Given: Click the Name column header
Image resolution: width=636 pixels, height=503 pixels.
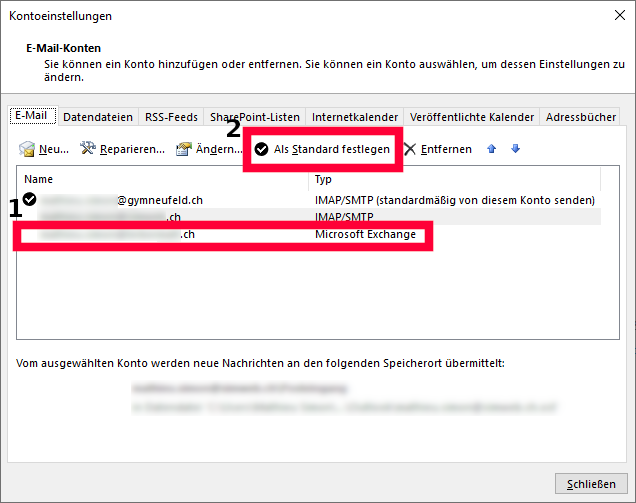Looking at the screenshot, I should (160, 180).
